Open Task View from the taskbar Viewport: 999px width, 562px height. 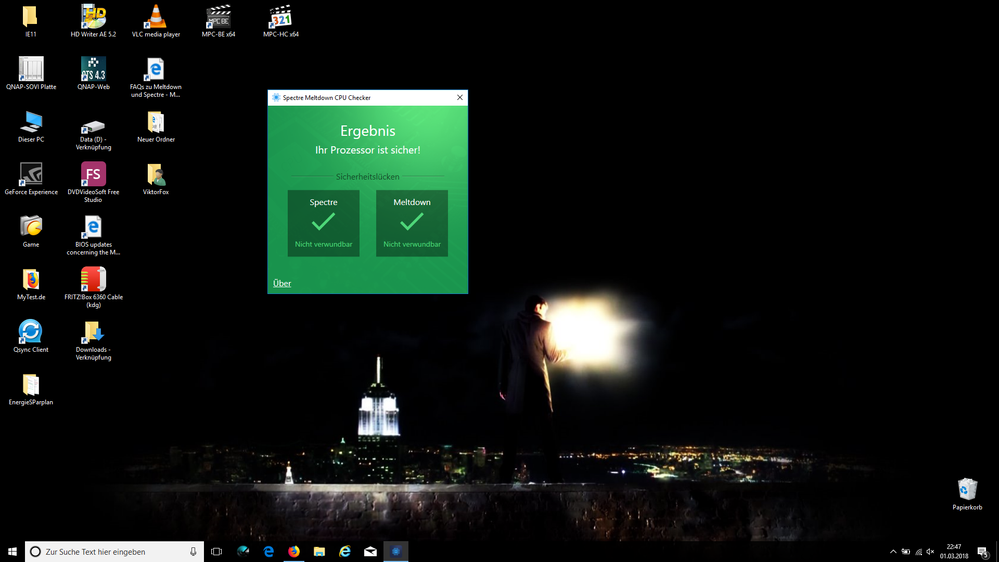[x=217, y=551]
